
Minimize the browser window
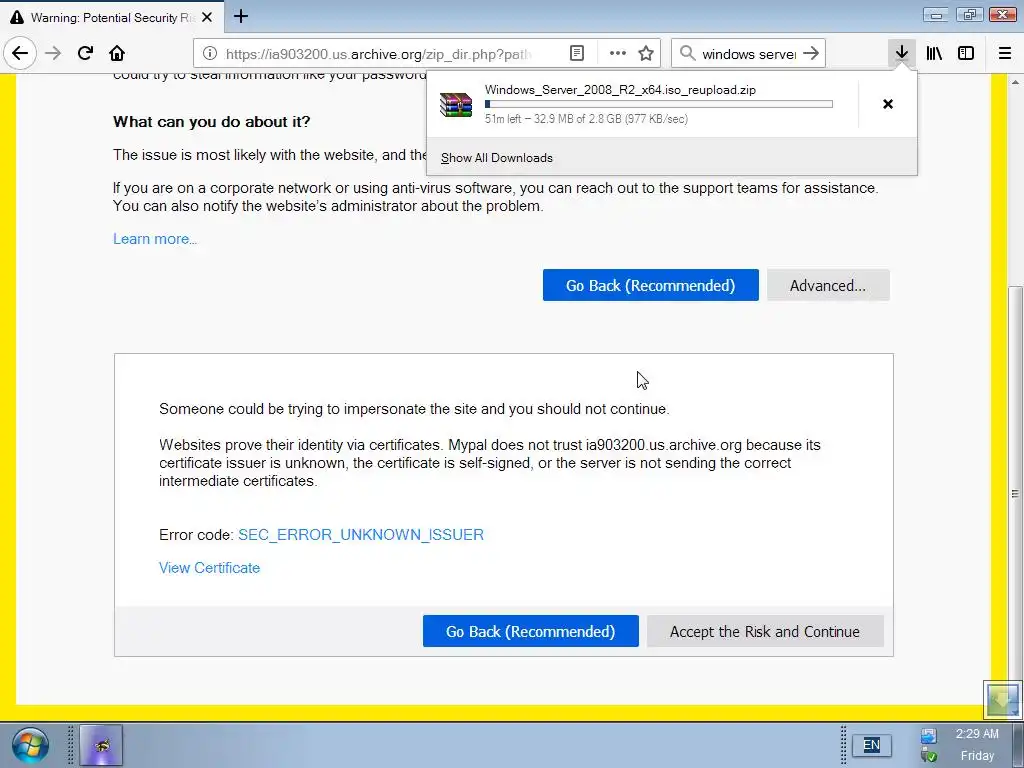936,15
